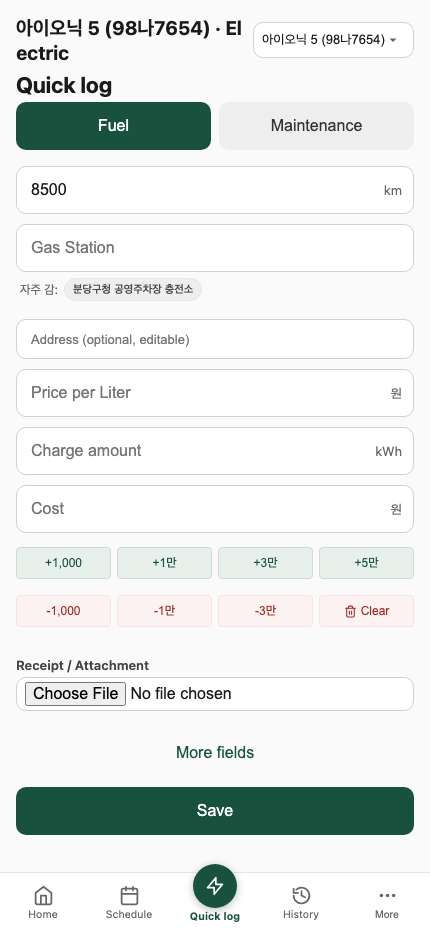
Task: Switch to the Maintenance log type
Action: click(316, 125)
